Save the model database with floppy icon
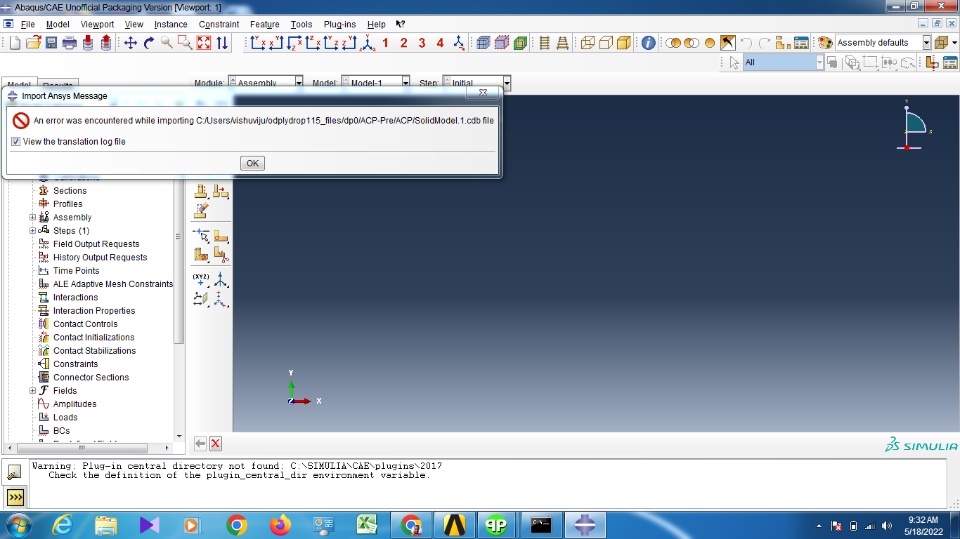 [51, 43]
